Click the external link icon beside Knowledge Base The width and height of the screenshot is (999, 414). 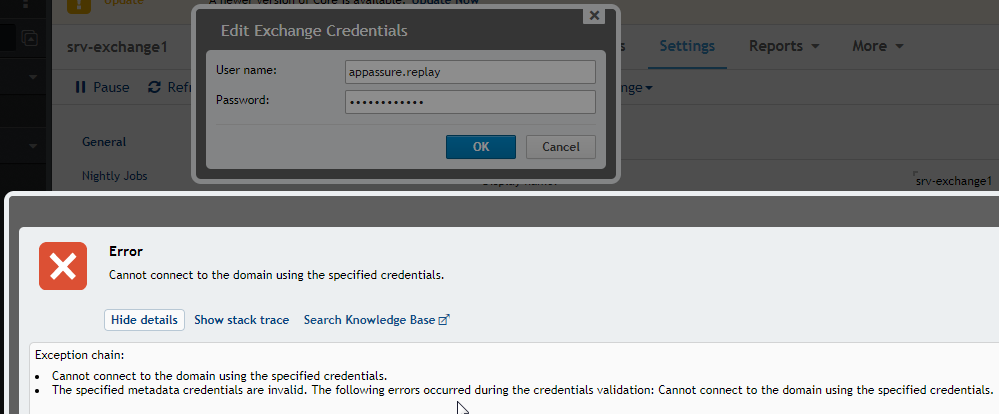[445, 320]
